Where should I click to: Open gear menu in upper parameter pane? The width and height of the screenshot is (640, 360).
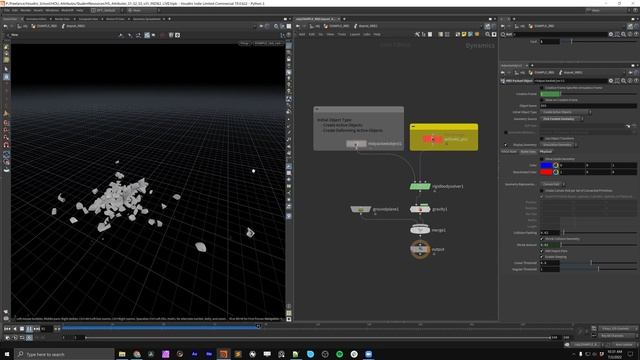[x=611, y=35]
